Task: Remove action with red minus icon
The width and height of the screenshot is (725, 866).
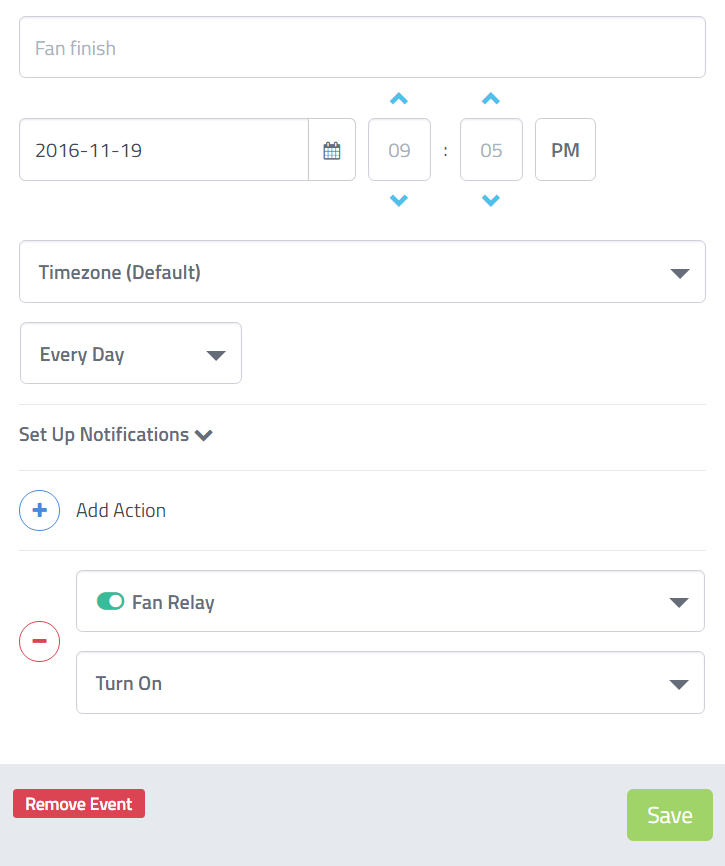Action: tap(40, 641)
